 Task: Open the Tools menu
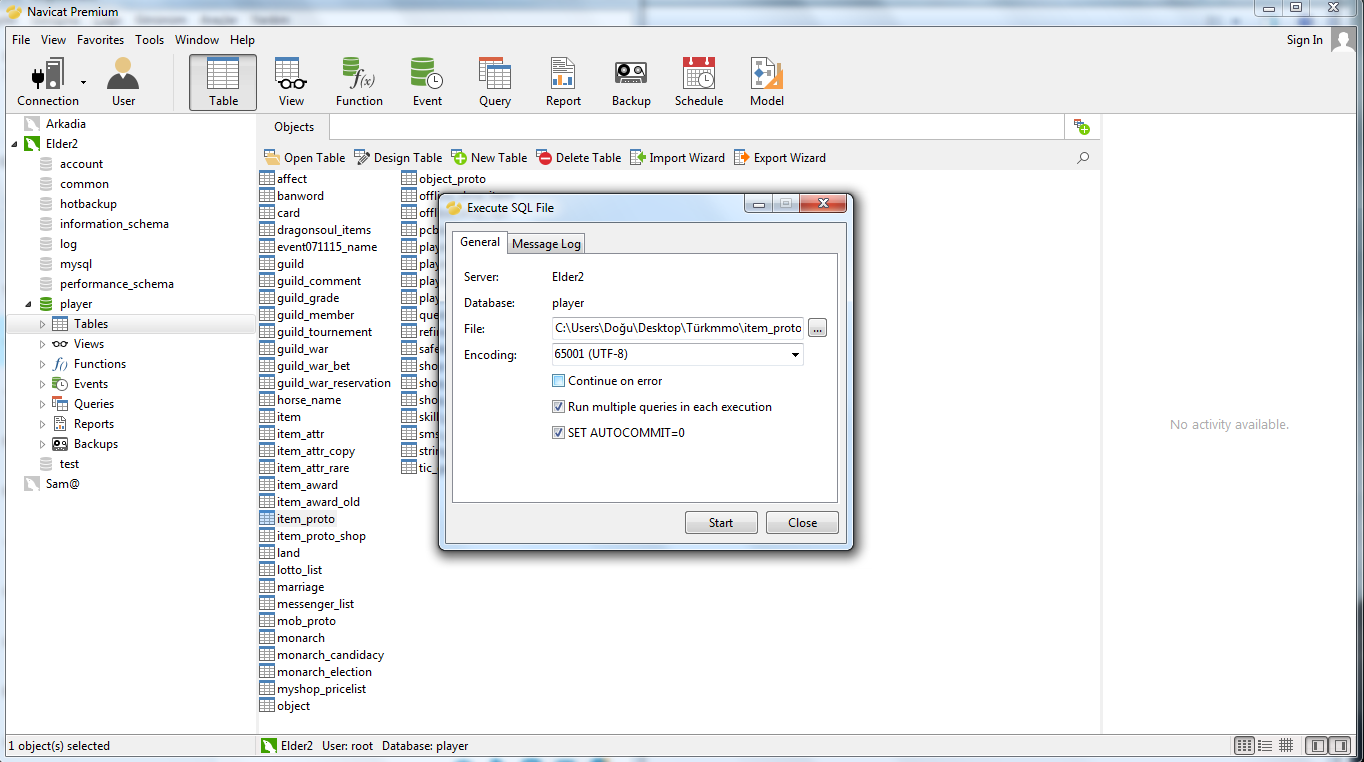coord(150,40)
